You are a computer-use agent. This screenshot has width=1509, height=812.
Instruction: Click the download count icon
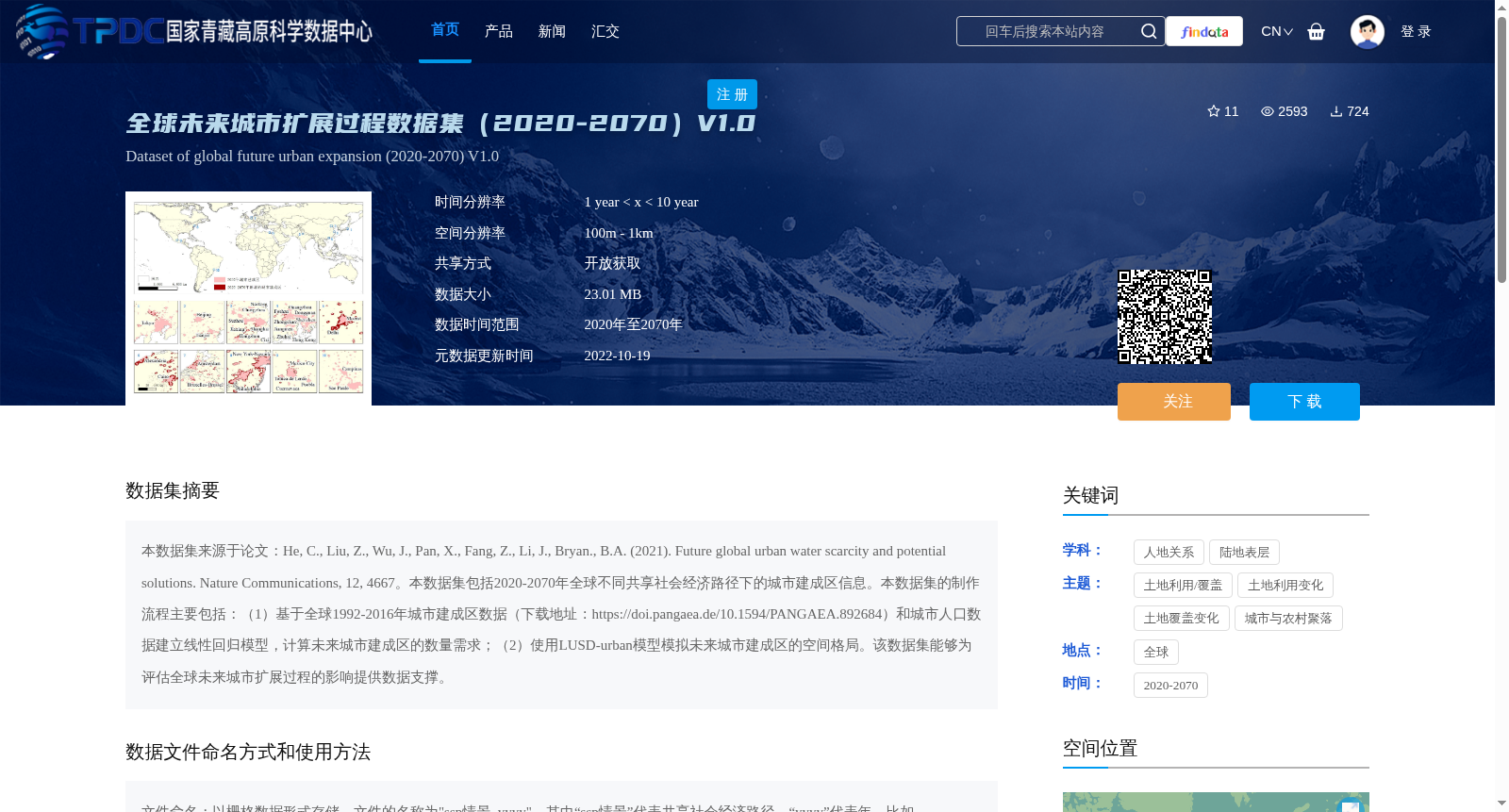[1336, 111]
